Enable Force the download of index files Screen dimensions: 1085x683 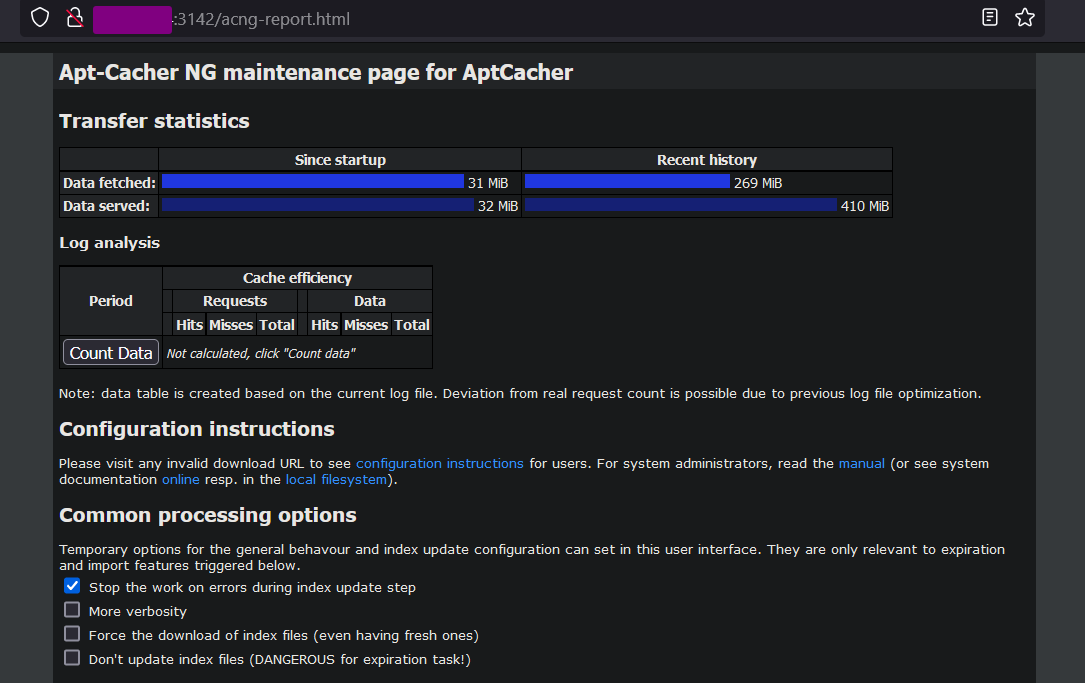click(x=72, y=634)
